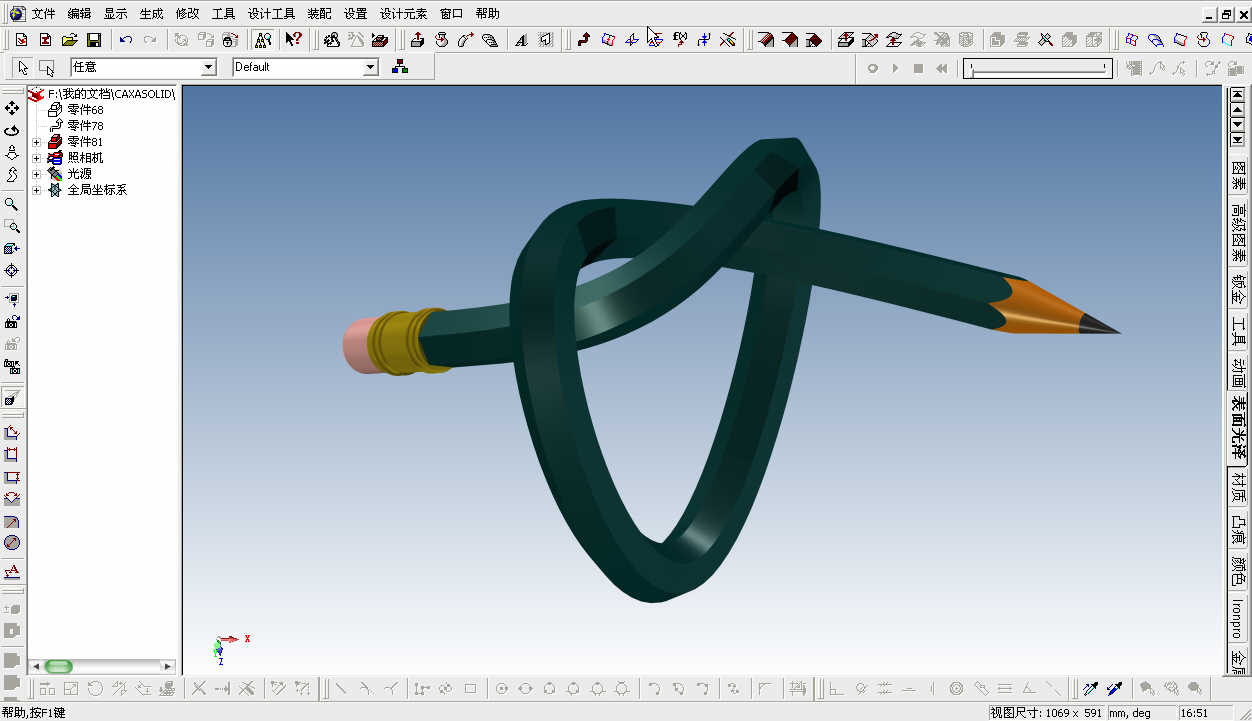Click the animation timeline slider
The height and width of the screenshot is (721, 1252).
click(x=1038, y=68)
